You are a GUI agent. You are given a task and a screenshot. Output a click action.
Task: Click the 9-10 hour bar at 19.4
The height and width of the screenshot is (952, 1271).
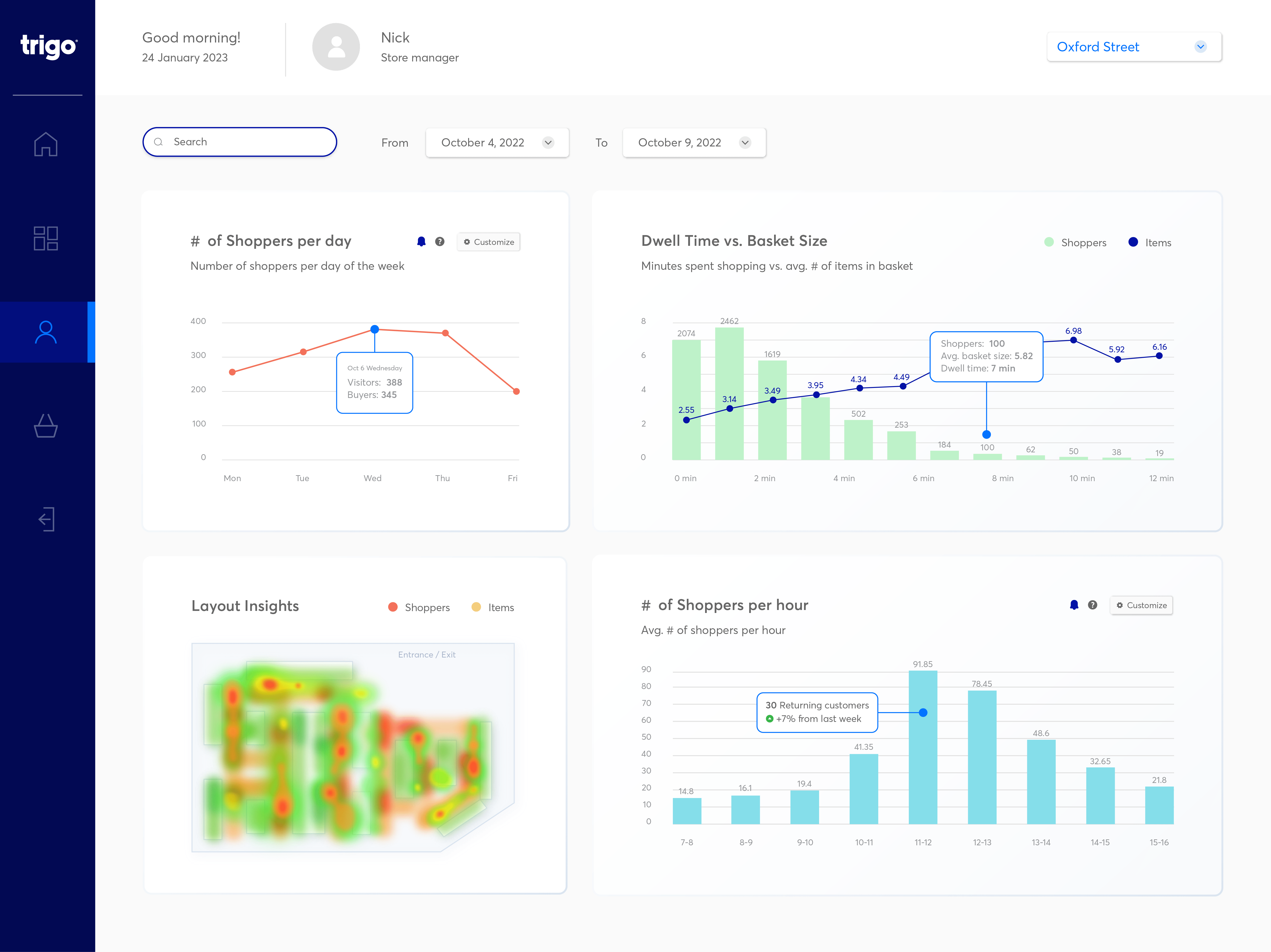click(x=804, y=807)
